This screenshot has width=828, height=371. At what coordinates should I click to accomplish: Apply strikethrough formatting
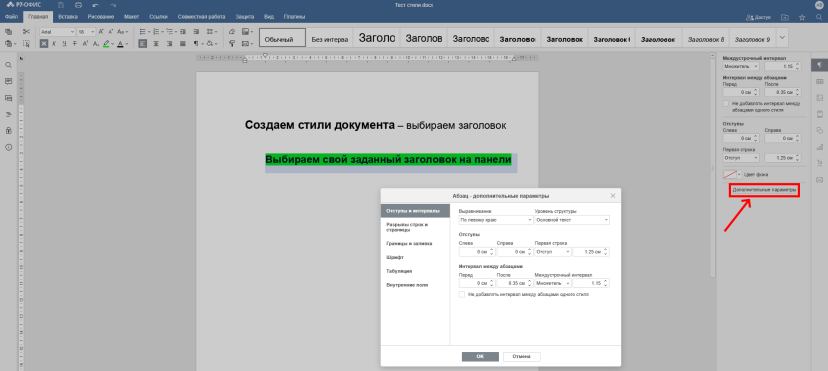74,43
